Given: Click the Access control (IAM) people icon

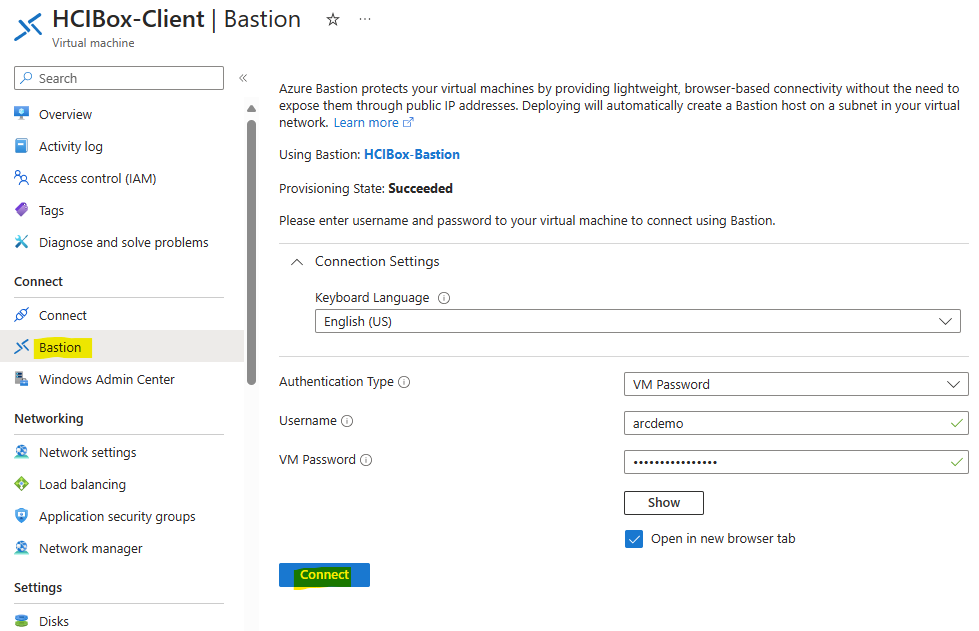Looking at the screenshot, I should point(22,178).
